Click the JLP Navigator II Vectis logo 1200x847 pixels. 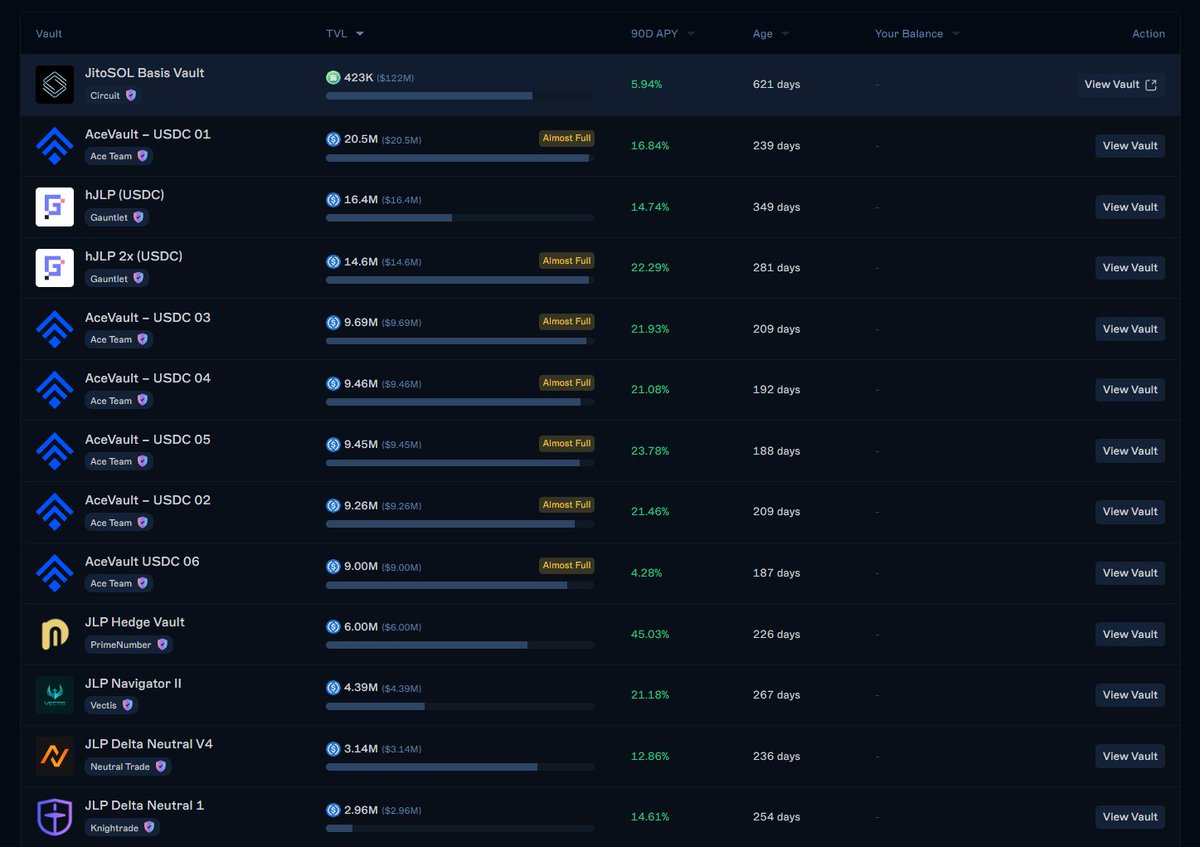[x=55, y=695]
